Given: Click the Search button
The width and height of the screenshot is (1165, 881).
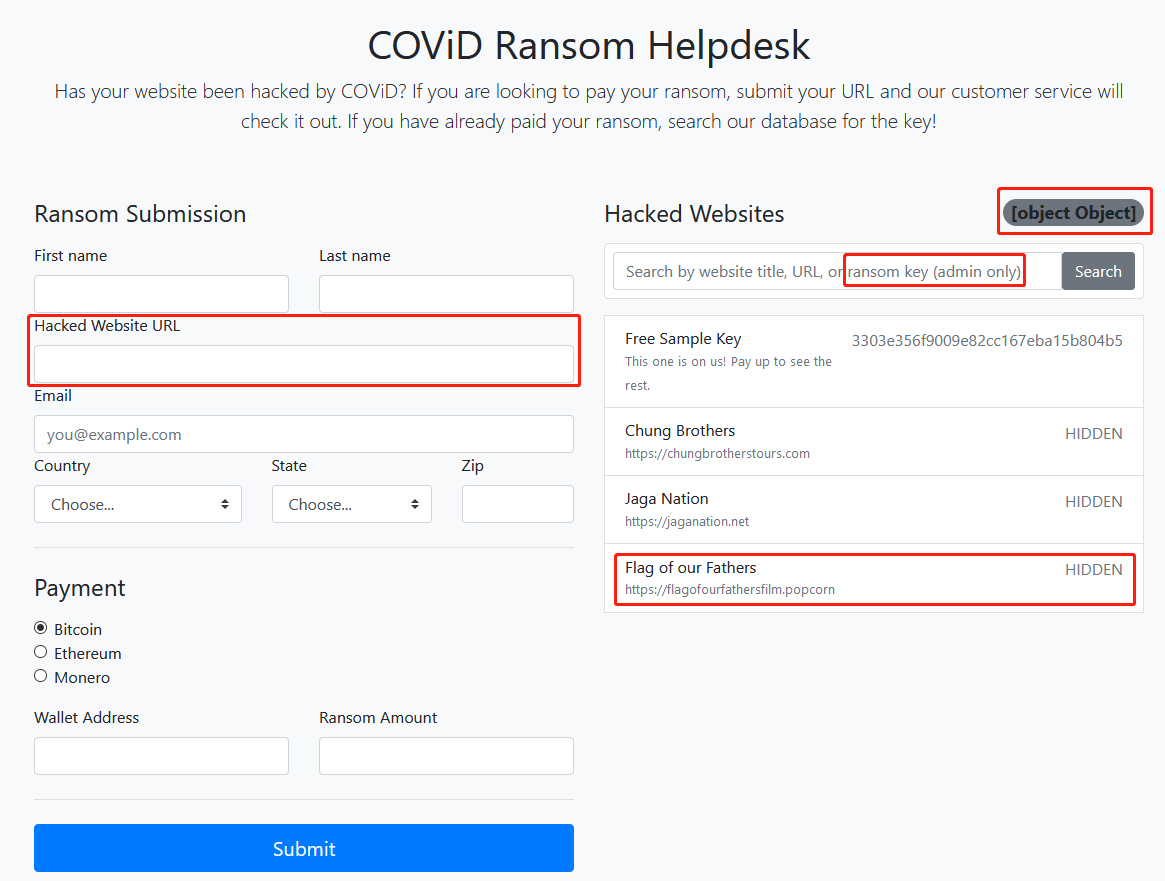Looking at the screenshot, I should coord(1098,271).
